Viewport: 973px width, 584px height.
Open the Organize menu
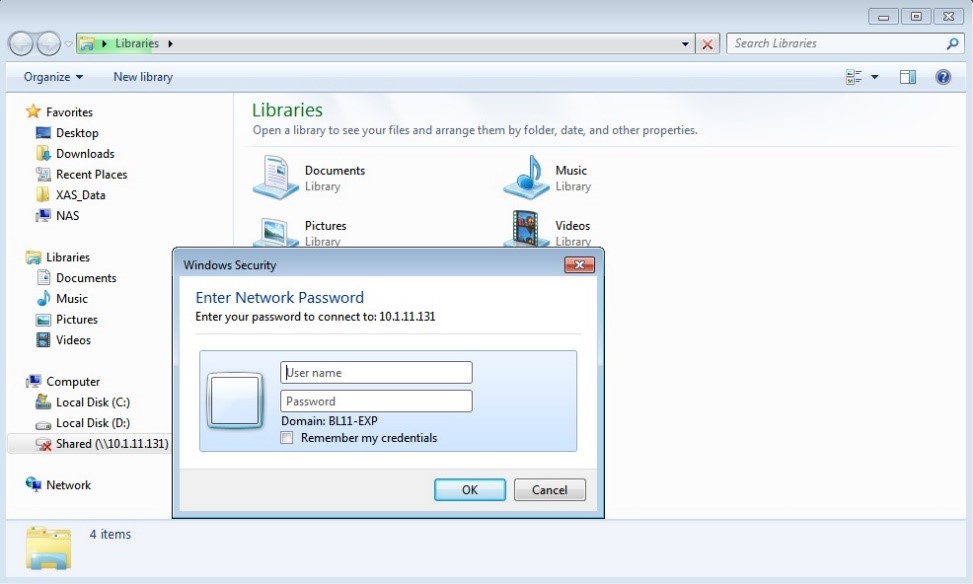point(53,77)
